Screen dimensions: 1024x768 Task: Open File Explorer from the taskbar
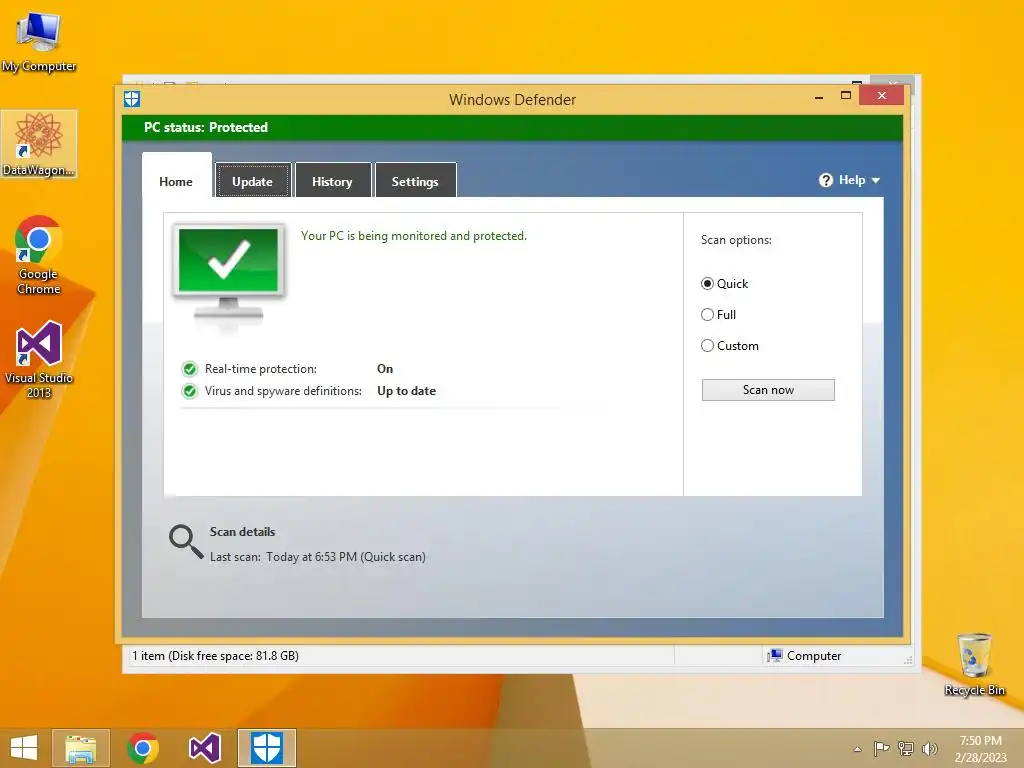(x=81, y=748)
